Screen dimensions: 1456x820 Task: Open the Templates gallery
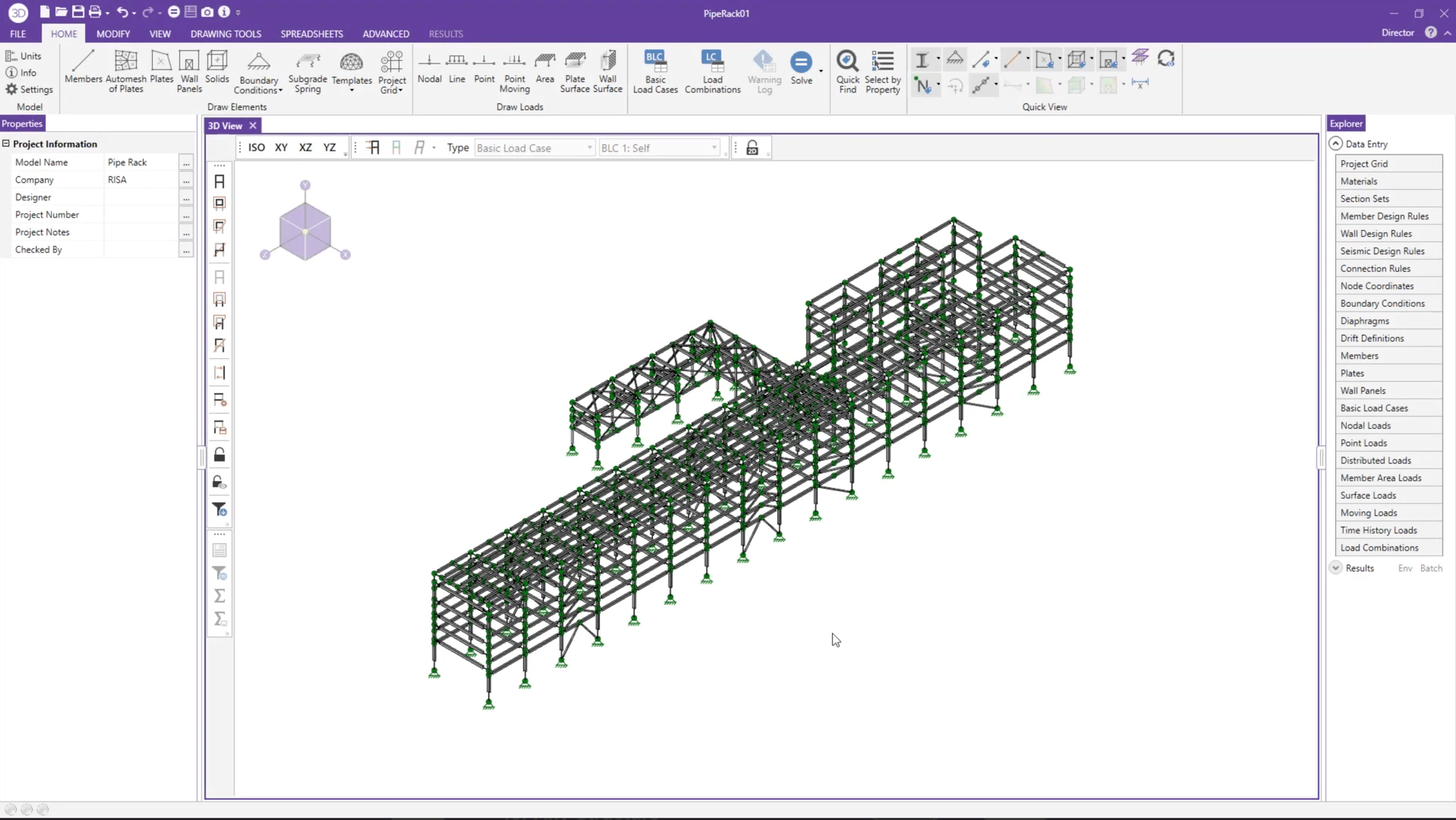351,72
